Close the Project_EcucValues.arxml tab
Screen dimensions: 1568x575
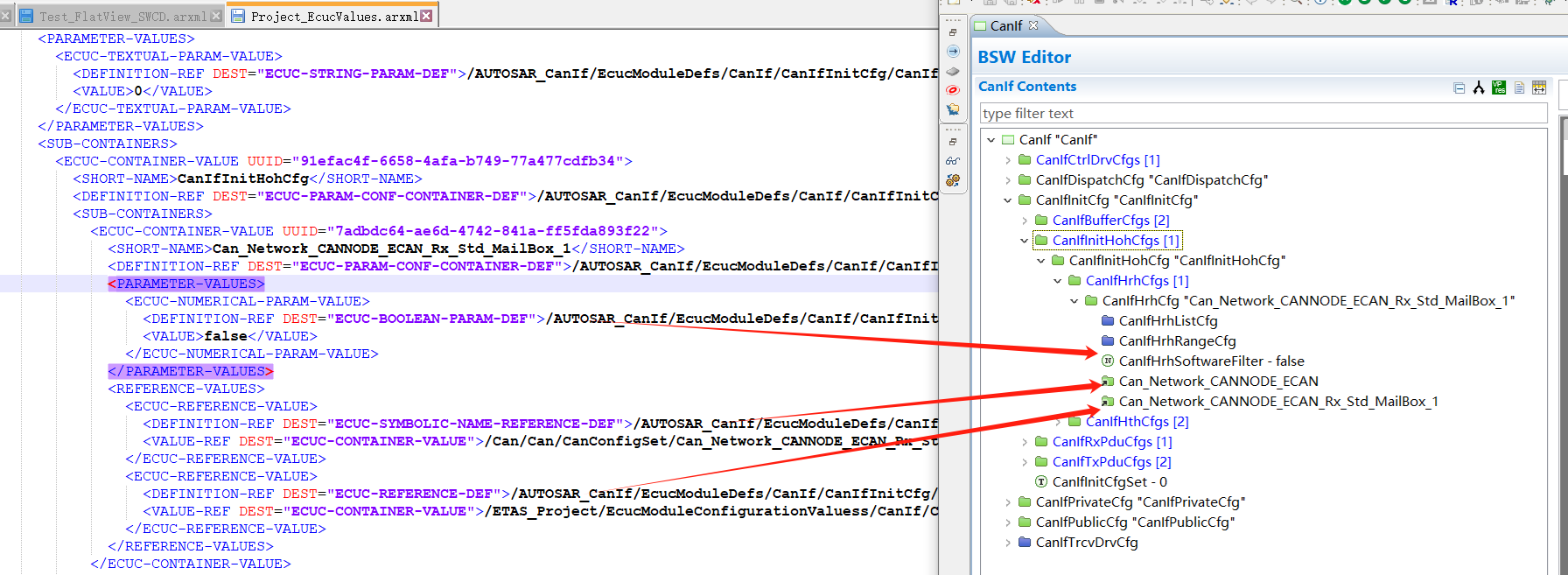point(426,16)
